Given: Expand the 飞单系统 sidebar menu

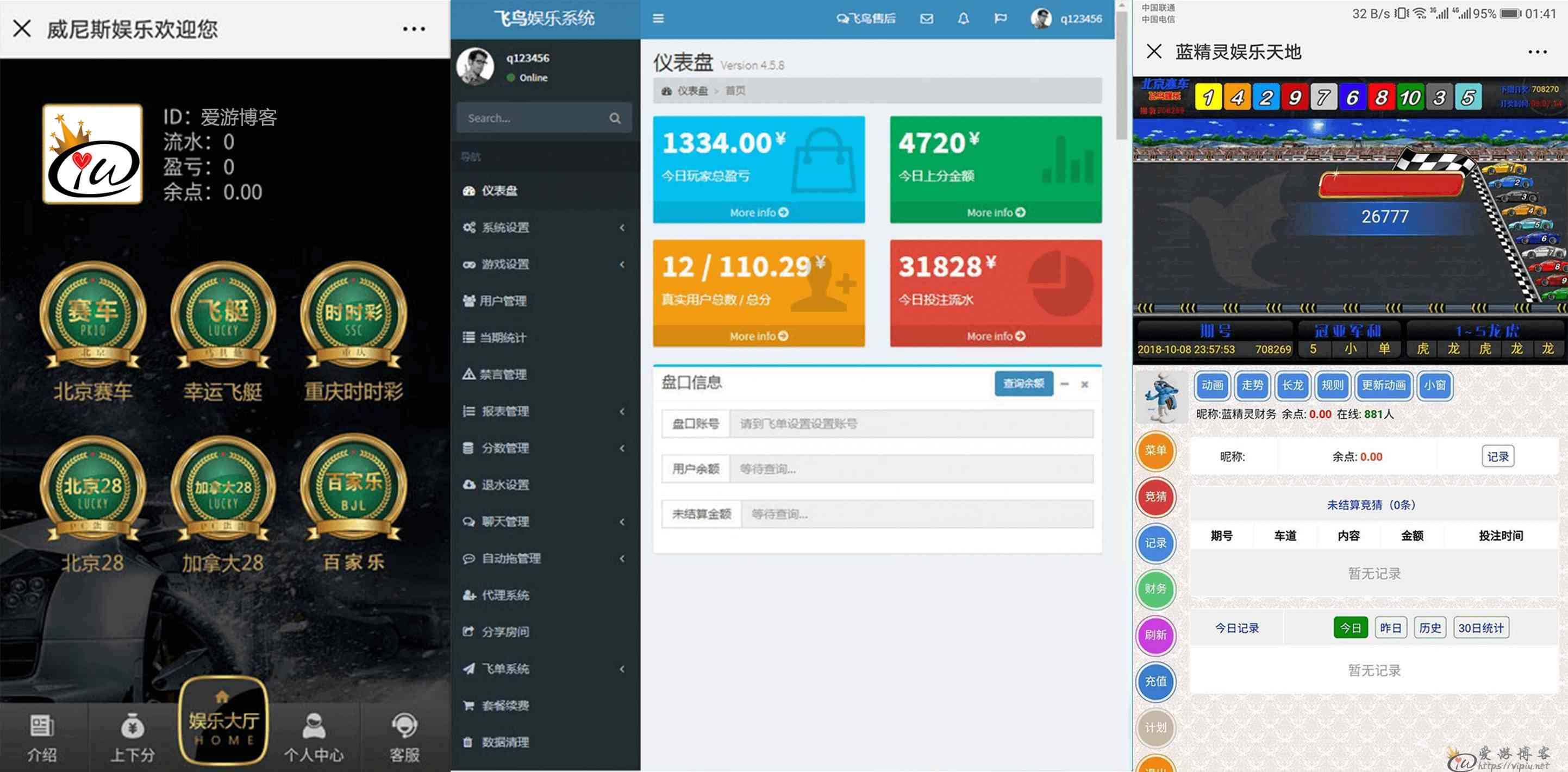Looking at the screenshot, I should coord(544,669).
